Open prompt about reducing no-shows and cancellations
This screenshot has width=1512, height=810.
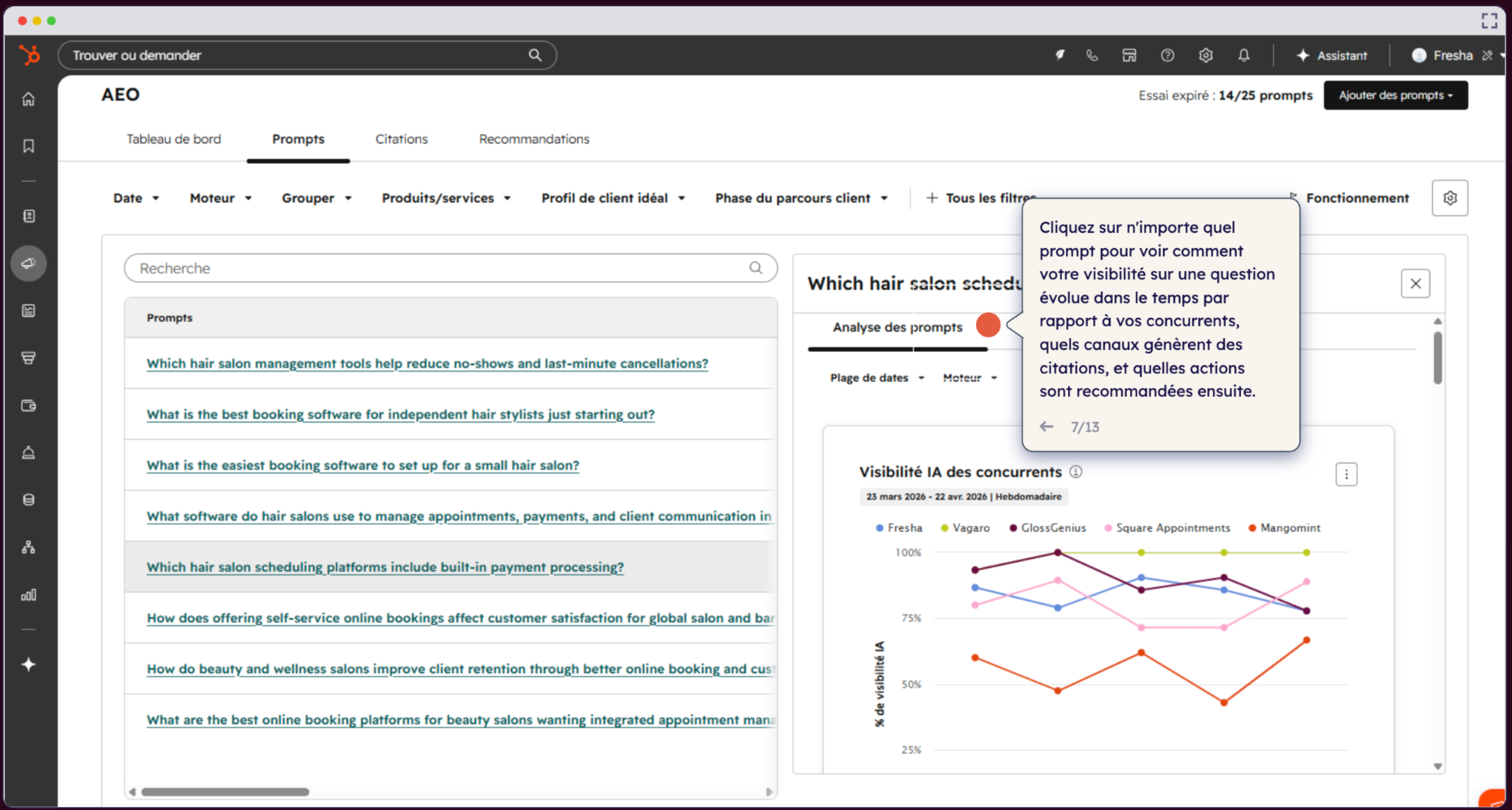coord(427,363)
